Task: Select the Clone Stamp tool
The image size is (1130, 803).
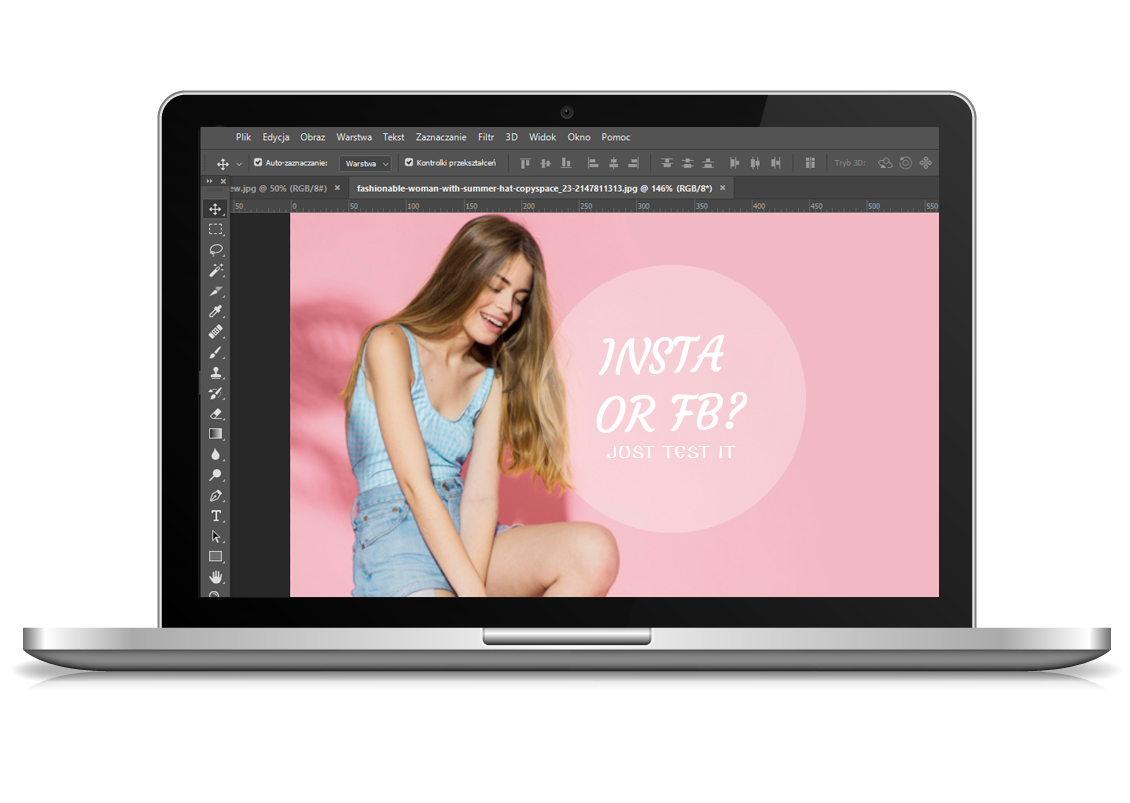Action: (x=215, y=373)
